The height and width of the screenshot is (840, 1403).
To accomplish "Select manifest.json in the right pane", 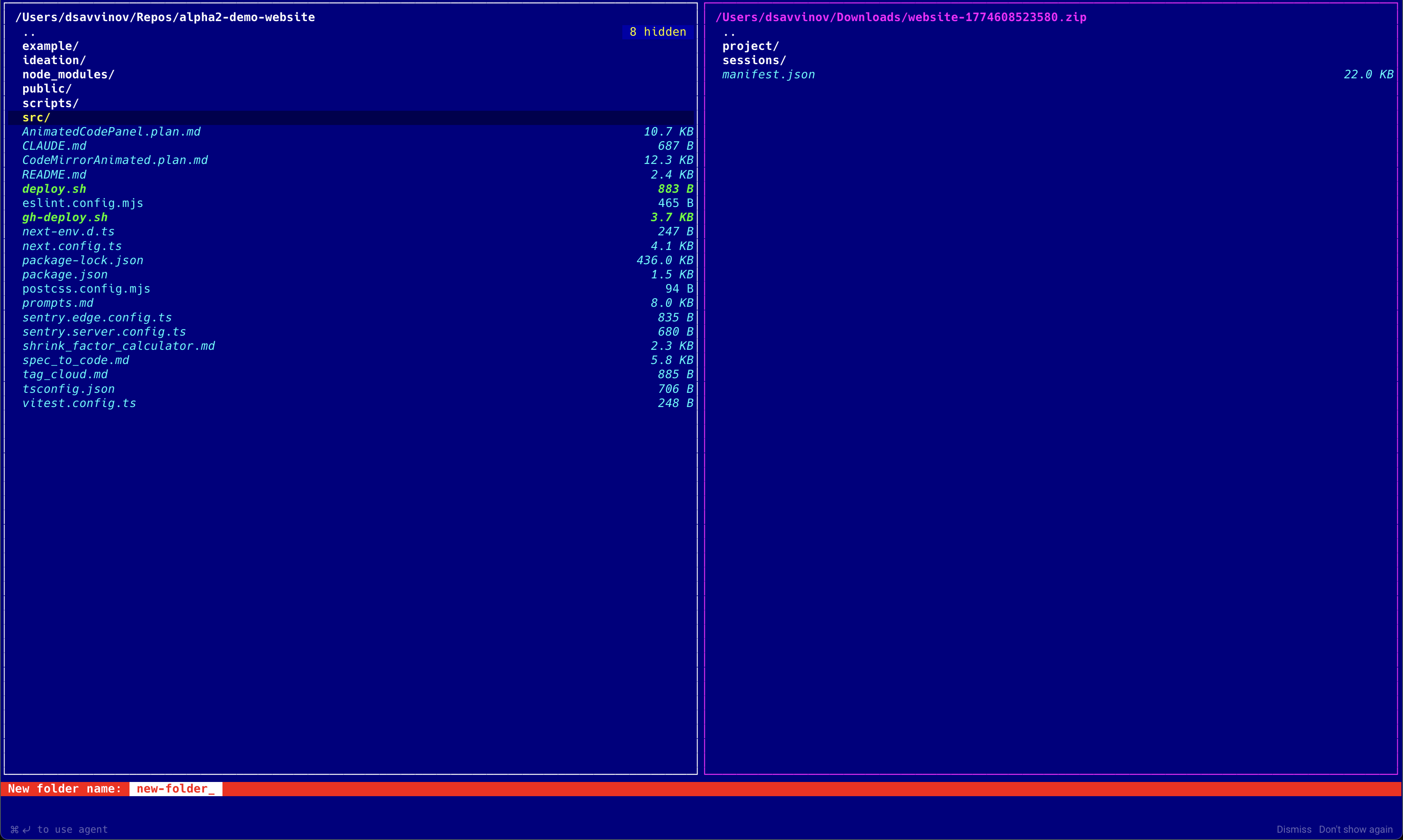I will pyautogui.click(x=768, y=75).
